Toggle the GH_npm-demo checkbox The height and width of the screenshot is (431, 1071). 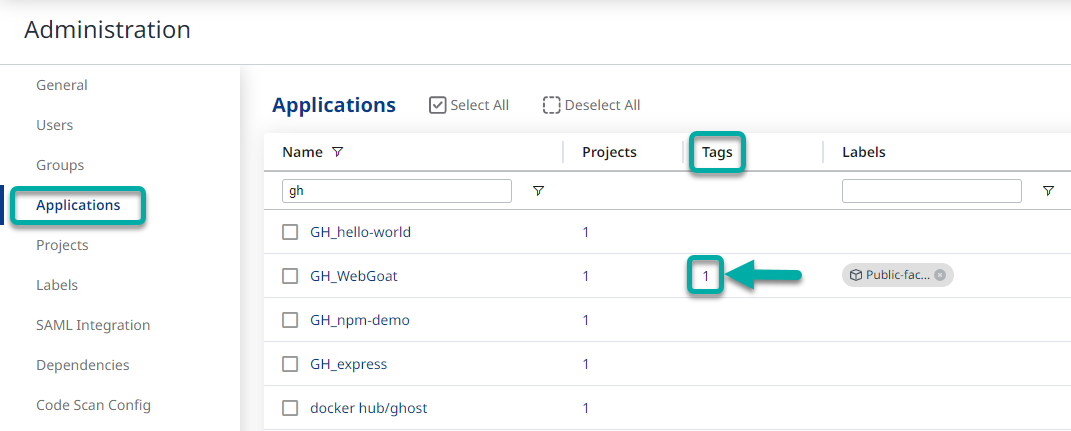click(x=290, y=320)
